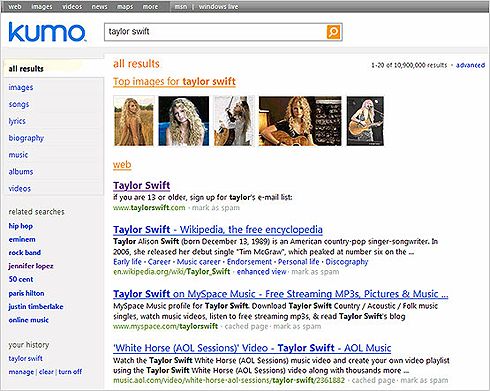Click the Kumo logo
Image resolution: width=490 pixels, height=391 pixels.
pos(47,32)
